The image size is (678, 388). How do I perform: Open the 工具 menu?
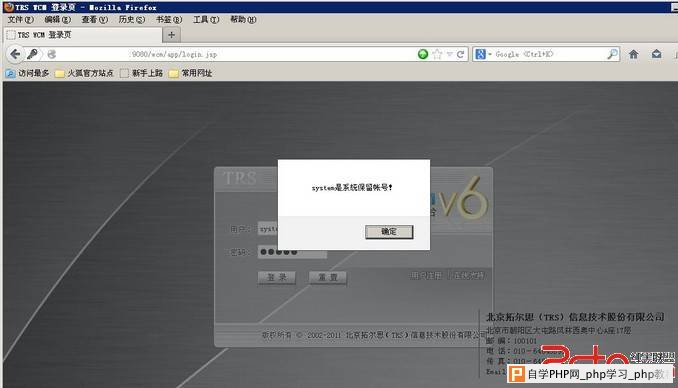click(206, 19)
